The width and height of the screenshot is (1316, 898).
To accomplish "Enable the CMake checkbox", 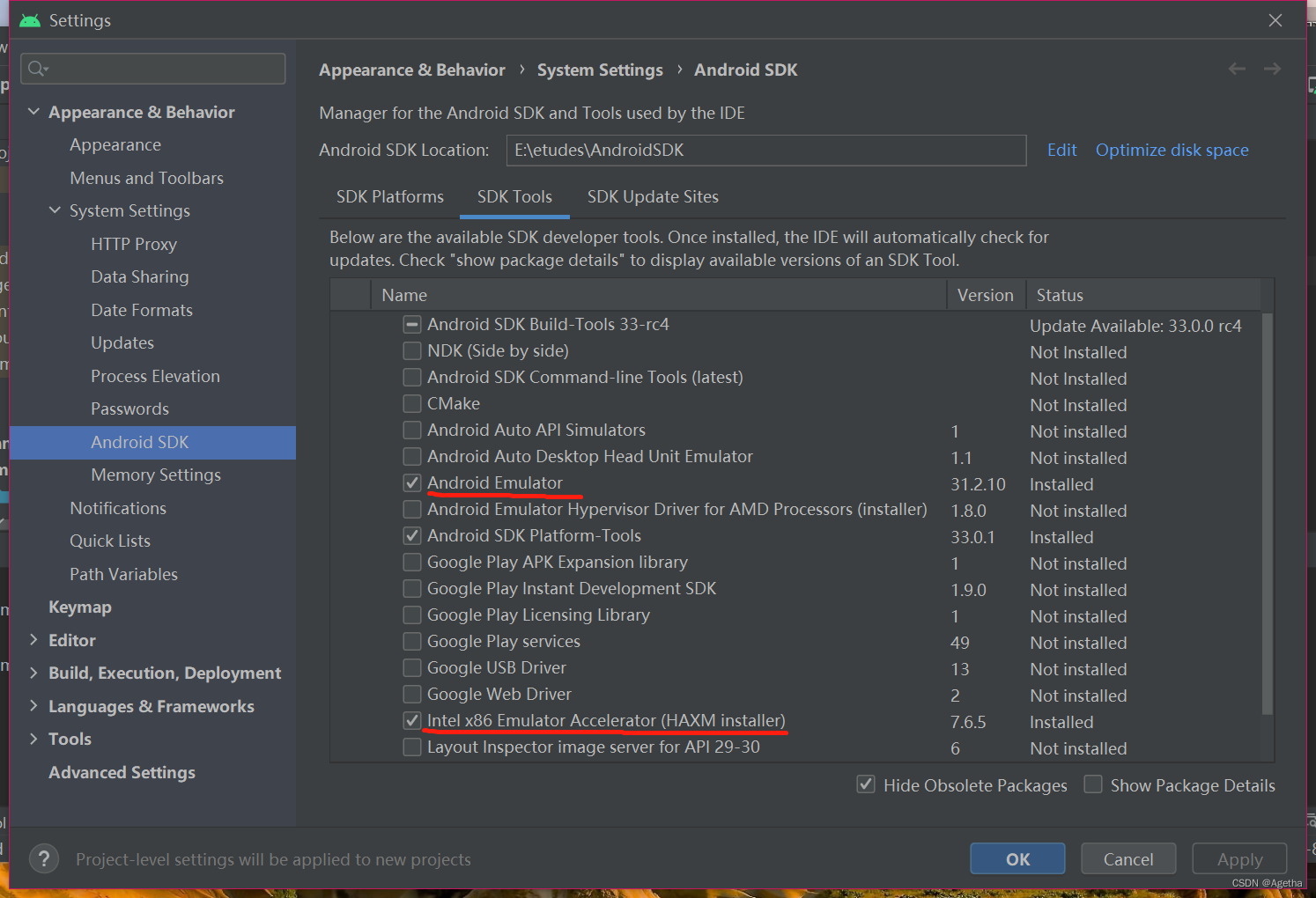I will tap(411, 403).
